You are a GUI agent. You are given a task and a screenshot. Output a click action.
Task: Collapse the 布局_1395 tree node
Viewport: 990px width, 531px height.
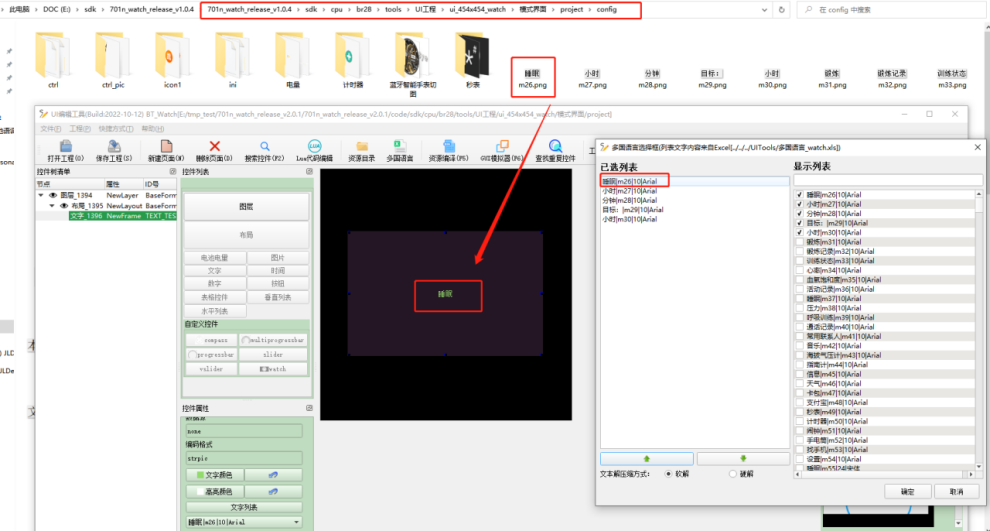coord(52,206)
